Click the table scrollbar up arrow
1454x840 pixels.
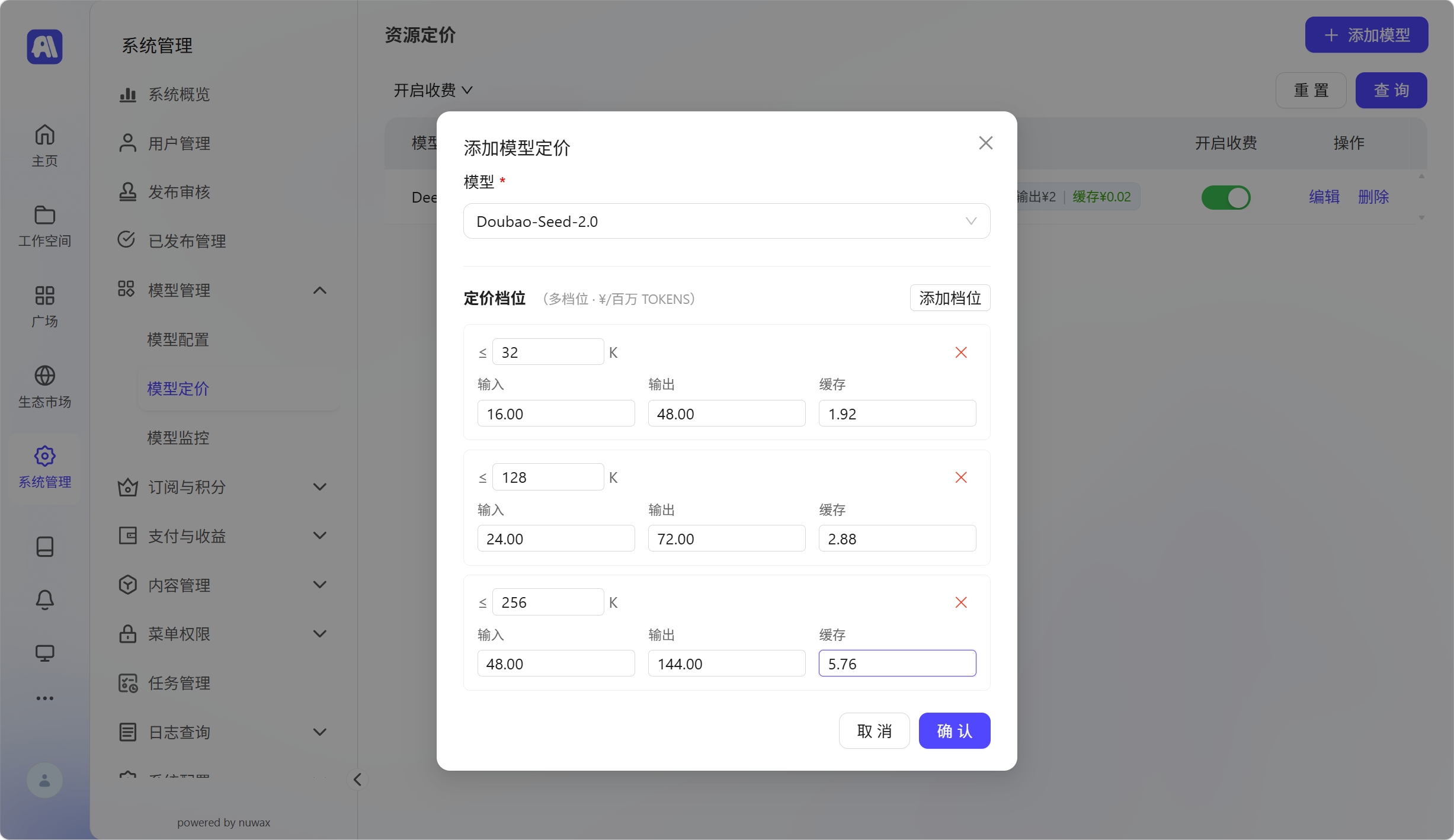click(1421, 177)
